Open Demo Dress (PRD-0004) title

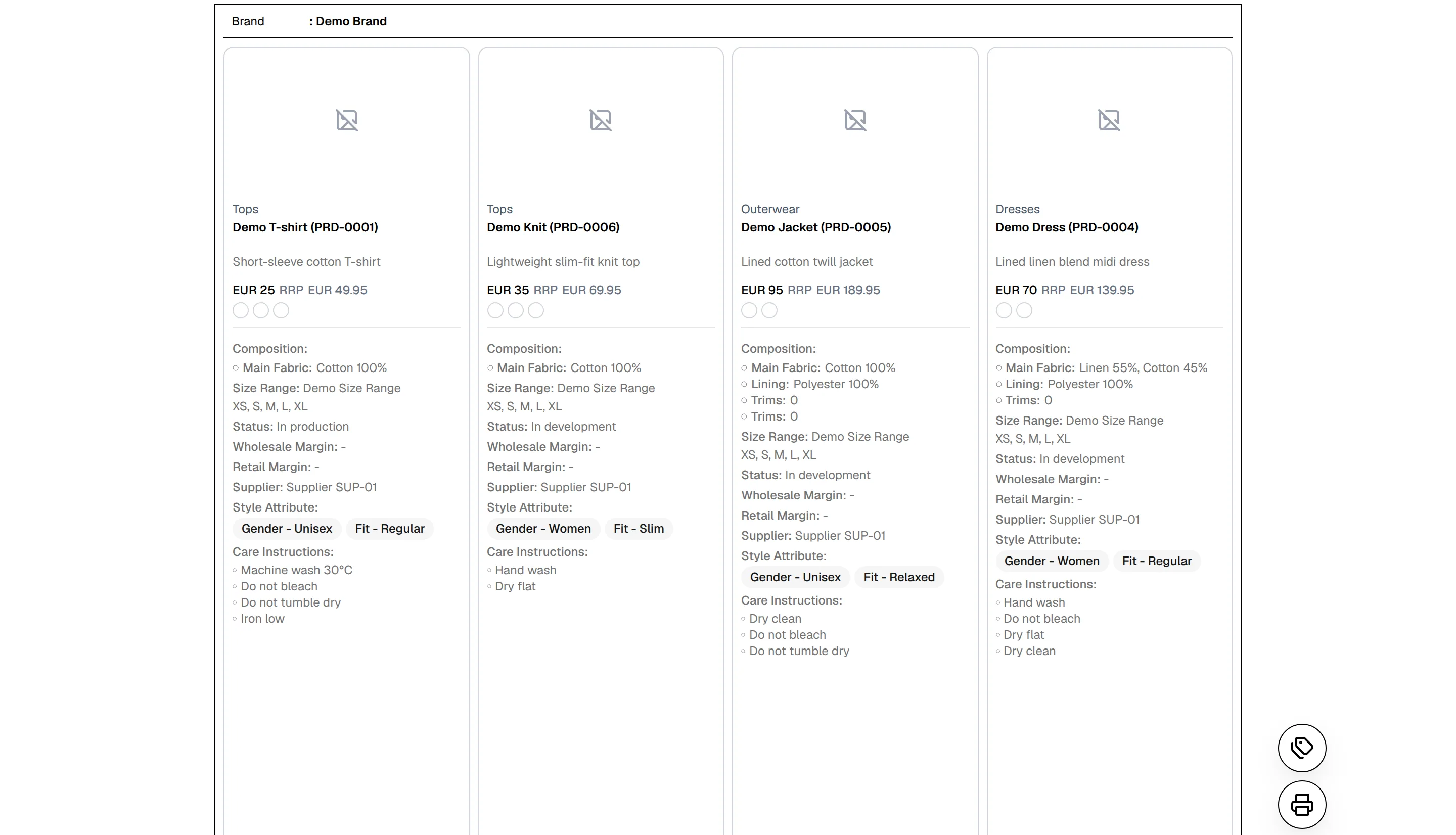pyautogui.click(x=1067, y=227)
